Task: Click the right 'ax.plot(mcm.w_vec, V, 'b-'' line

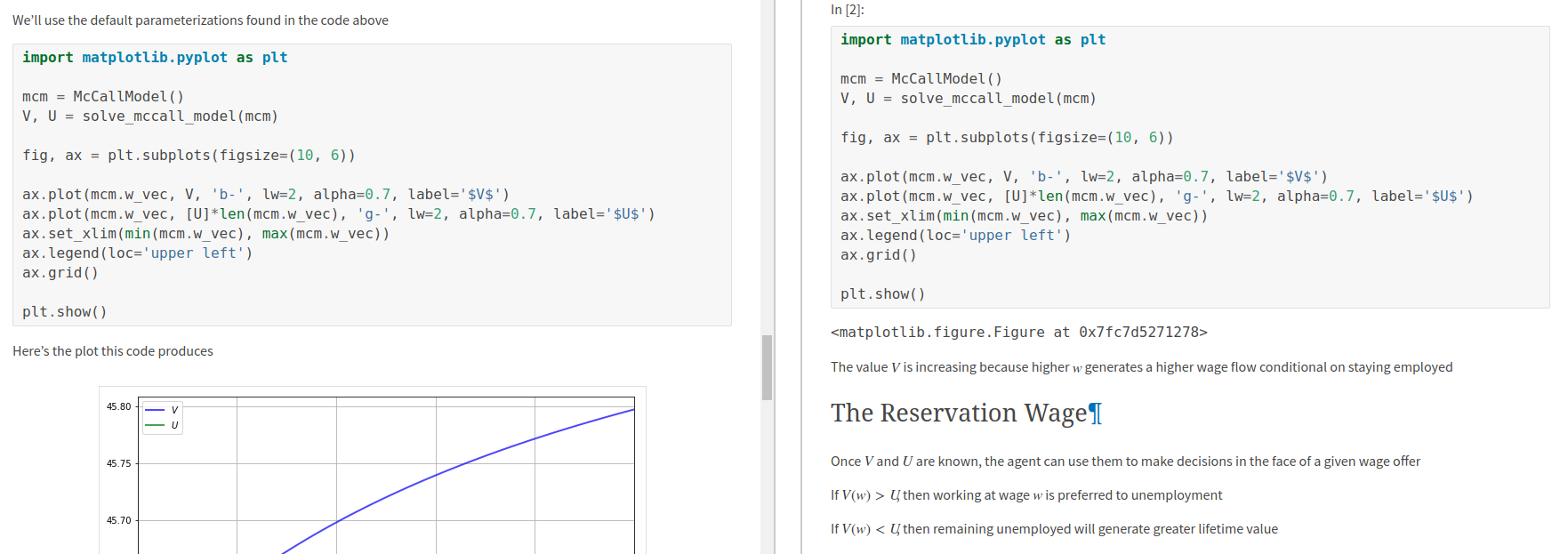Action: tap(1084, 177)
